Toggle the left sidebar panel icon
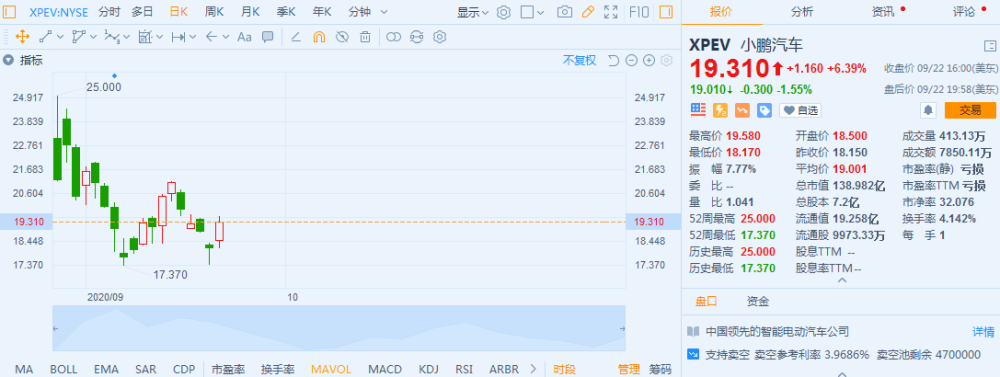The width and height of the screenshot is (1000, 377). click(x=10, y=11)
